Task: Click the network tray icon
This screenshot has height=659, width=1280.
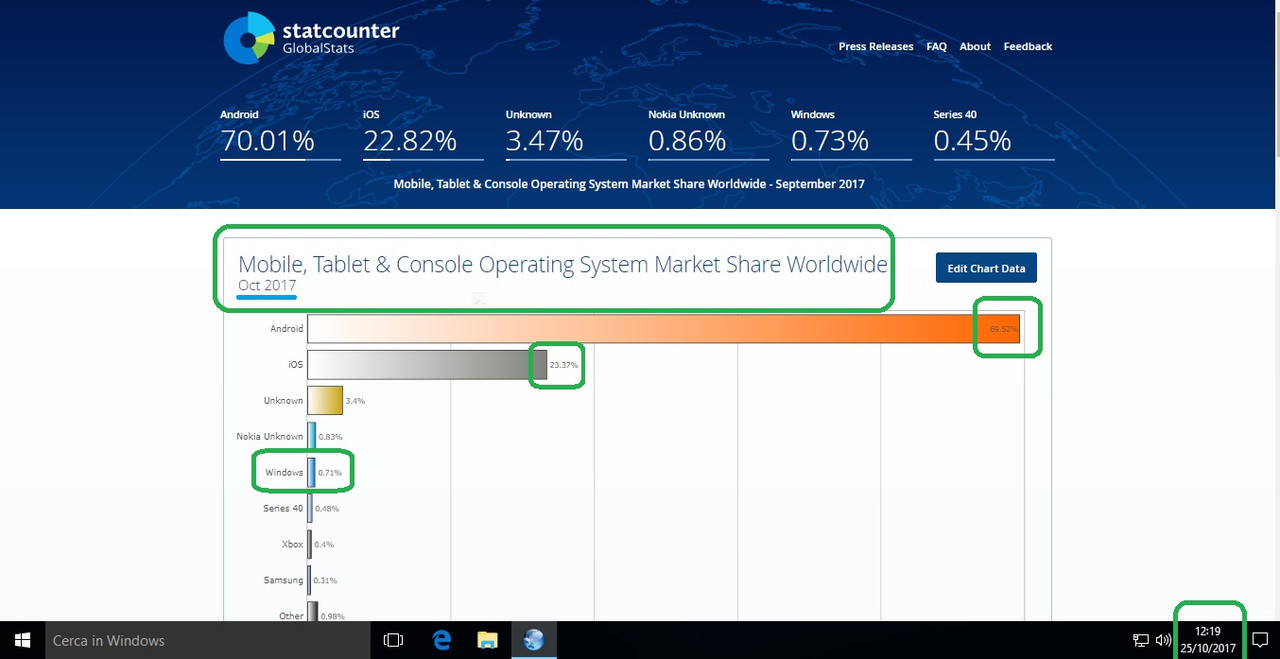Action: 1140,640
